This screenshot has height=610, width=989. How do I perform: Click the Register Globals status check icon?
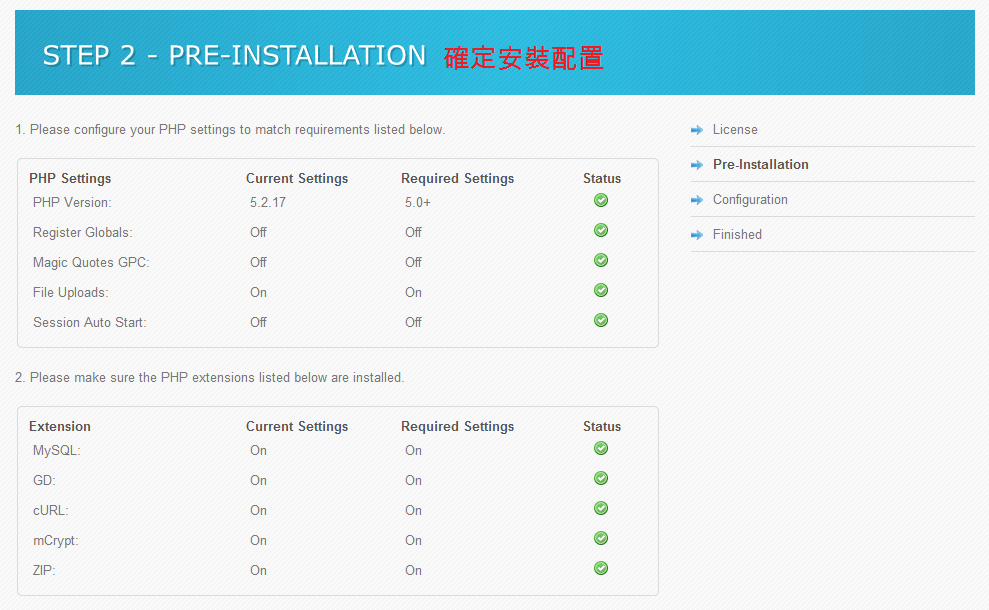point(601,230)
